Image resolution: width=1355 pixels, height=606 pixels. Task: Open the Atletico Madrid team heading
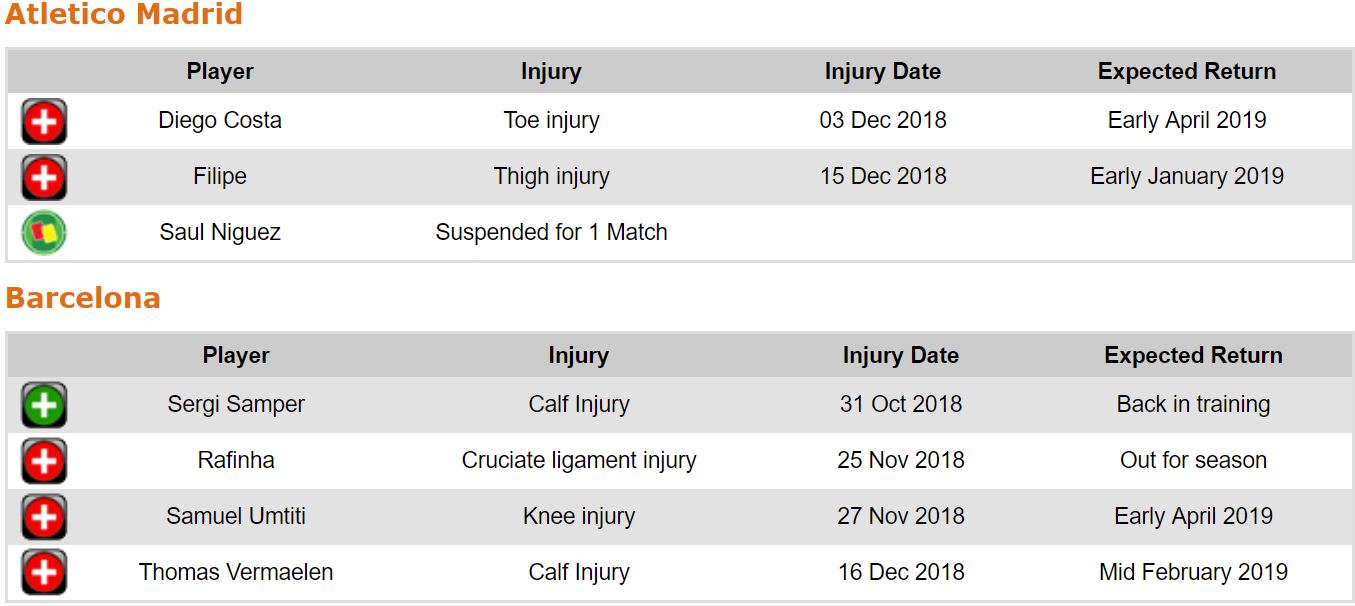pyautogui.click(x=124, y=15)
